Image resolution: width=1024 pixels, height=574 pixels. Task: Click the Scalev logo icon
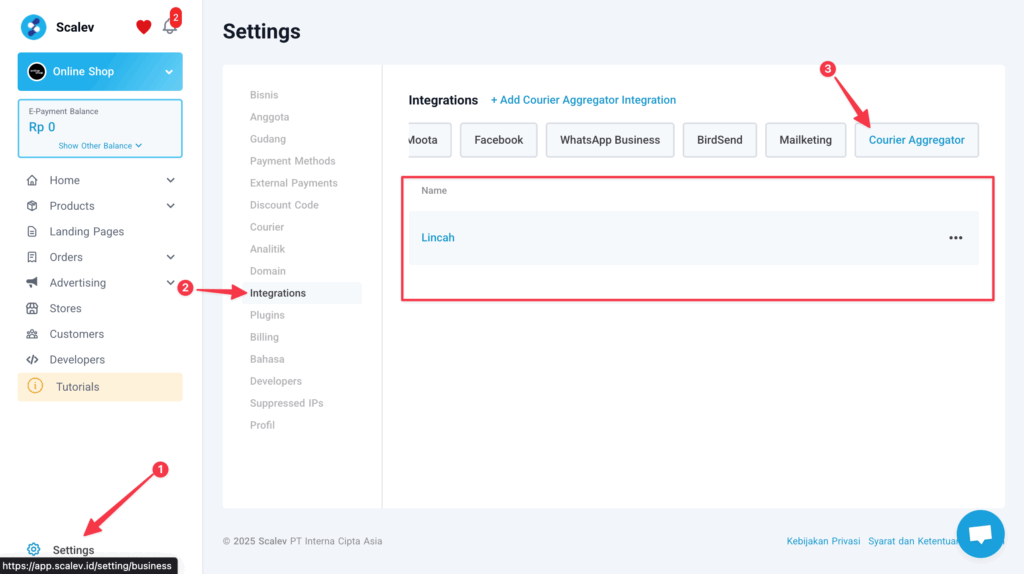(x=33, y=27)
